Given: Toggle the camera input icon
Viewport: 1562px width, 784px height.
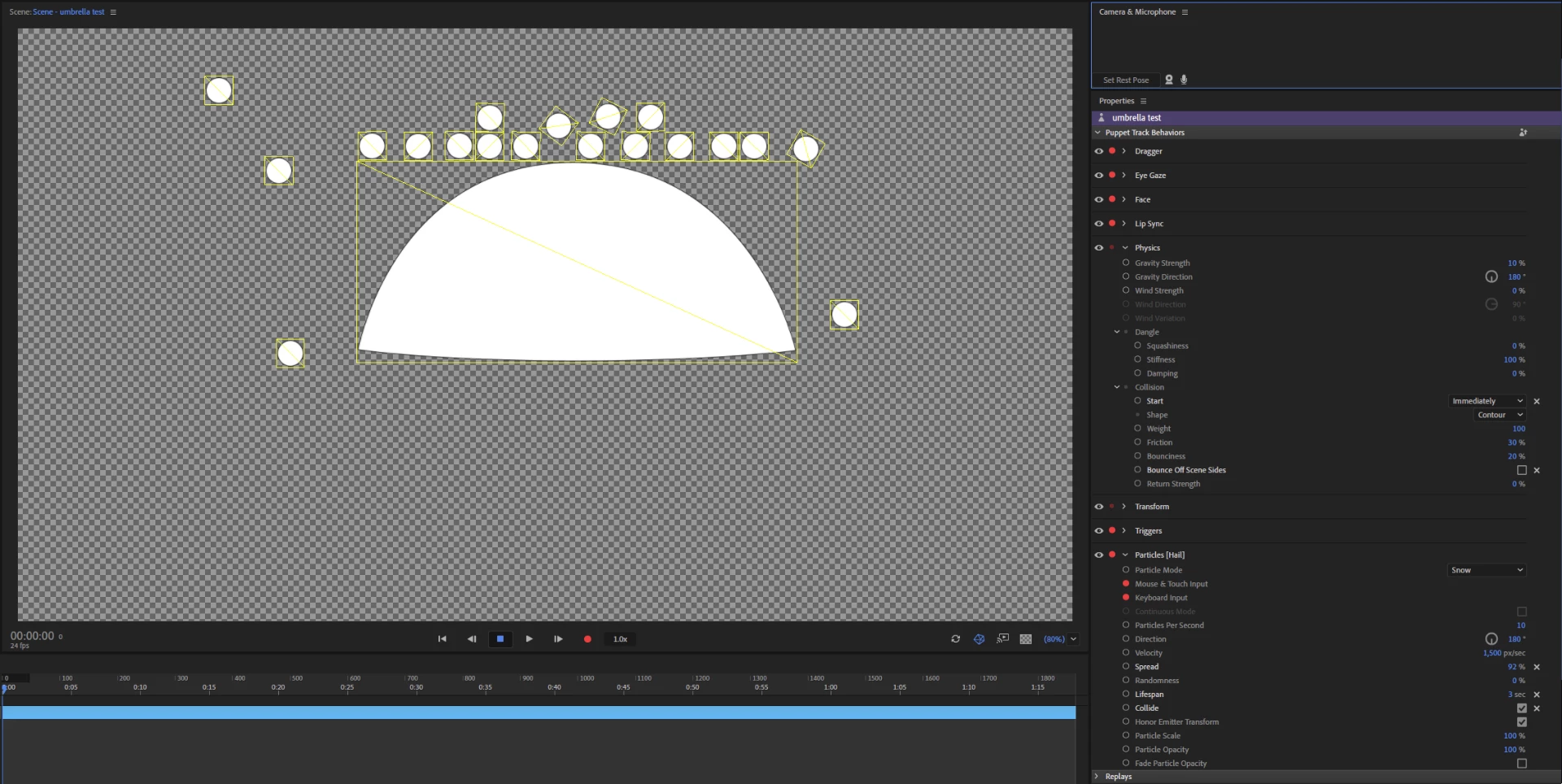Looking at the screenshot, I should [1169, 80].
